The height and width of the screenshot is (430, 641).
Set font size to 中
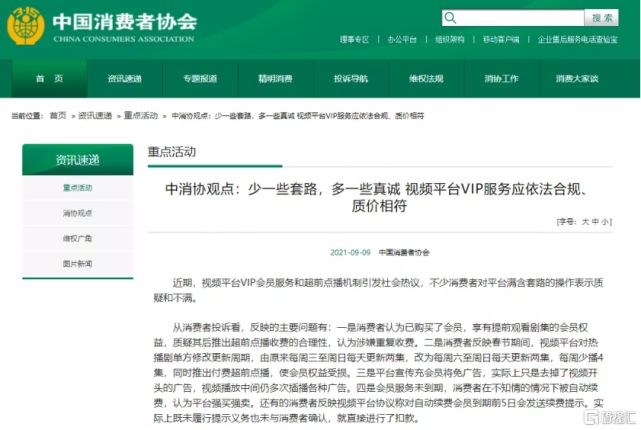coord(595,222)
